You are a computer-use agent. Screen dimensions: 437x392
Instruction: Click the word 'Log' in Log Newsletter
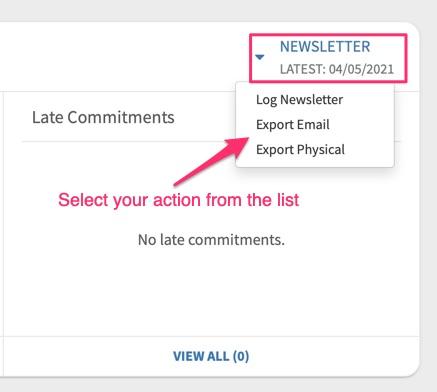[266, 100]
